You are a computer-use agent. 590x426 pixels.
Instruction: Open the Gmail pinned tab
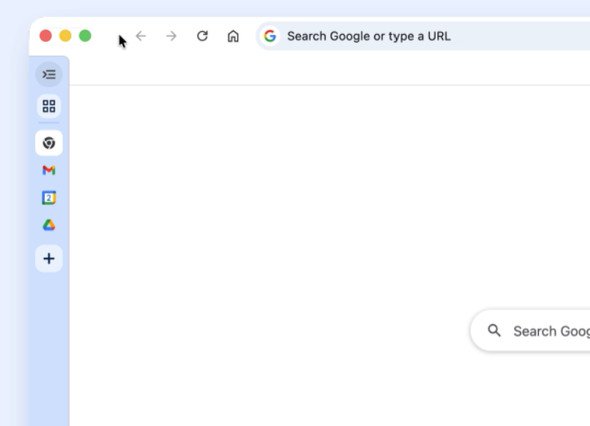pyautogui.click(x=49, y=170)
